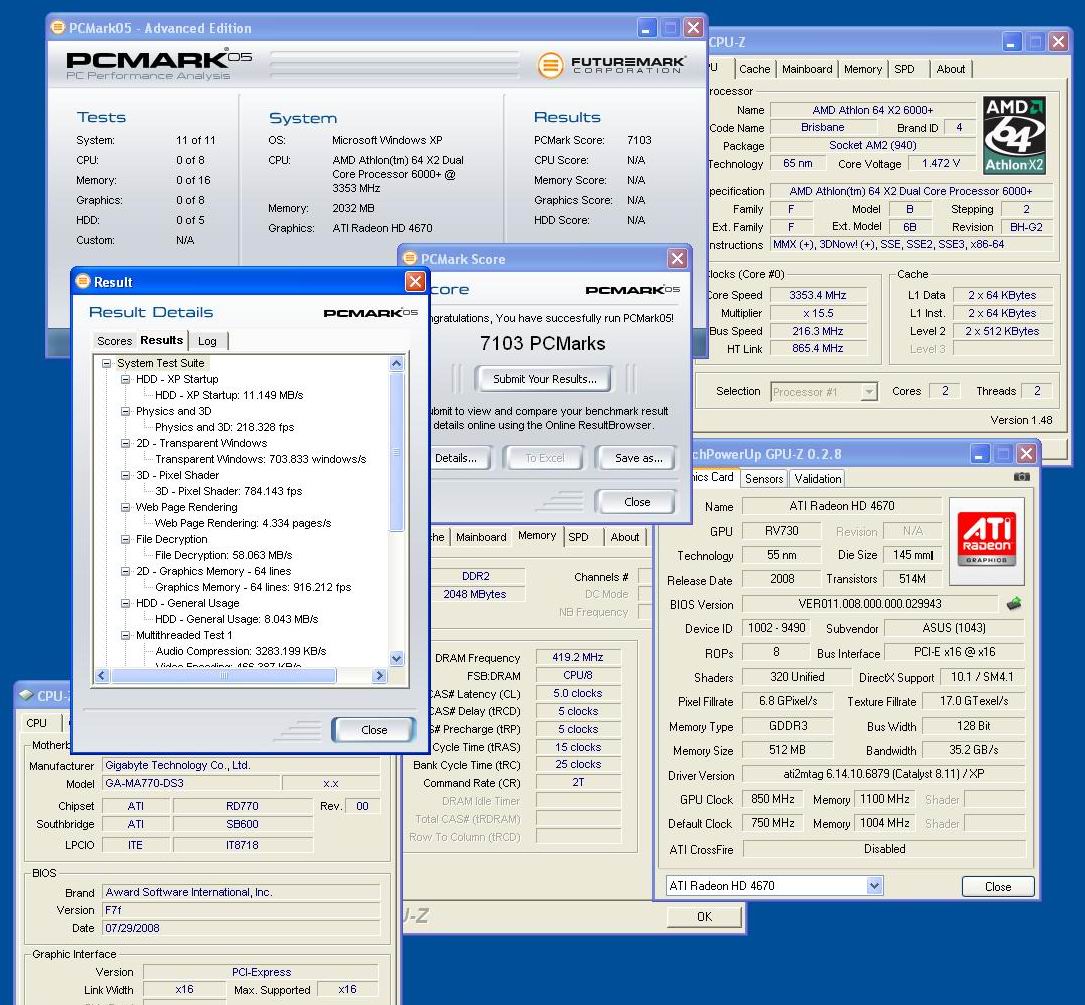
Task: Click Close in the Result dialog
Action: [374, 730]
